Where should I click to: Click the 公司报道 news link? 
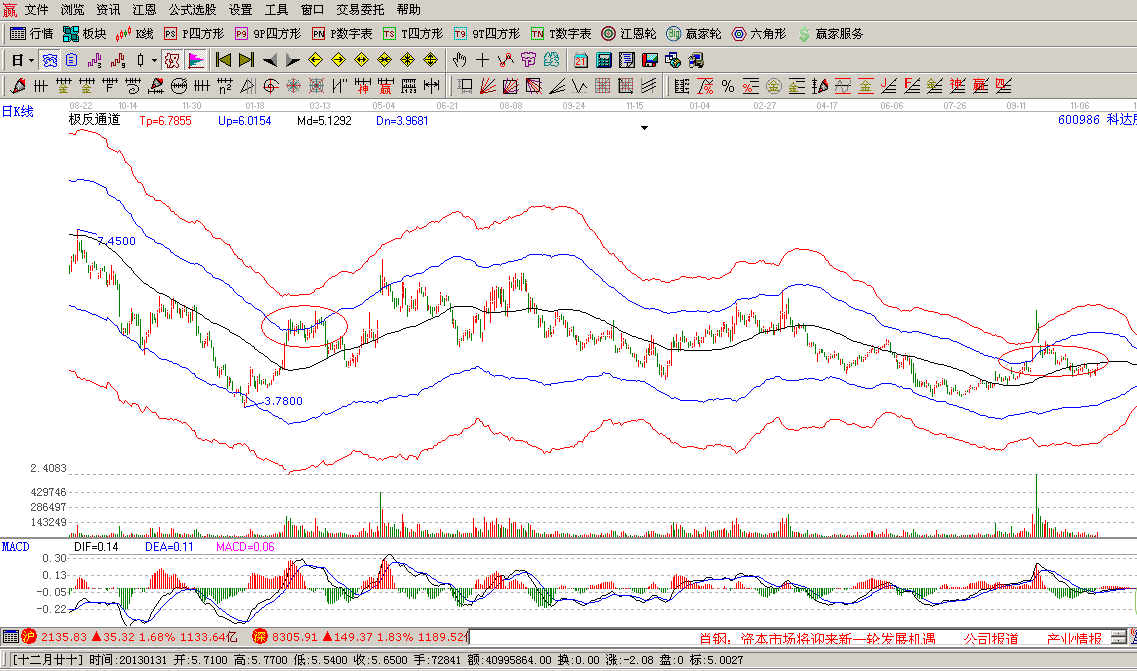pos(990,638)
